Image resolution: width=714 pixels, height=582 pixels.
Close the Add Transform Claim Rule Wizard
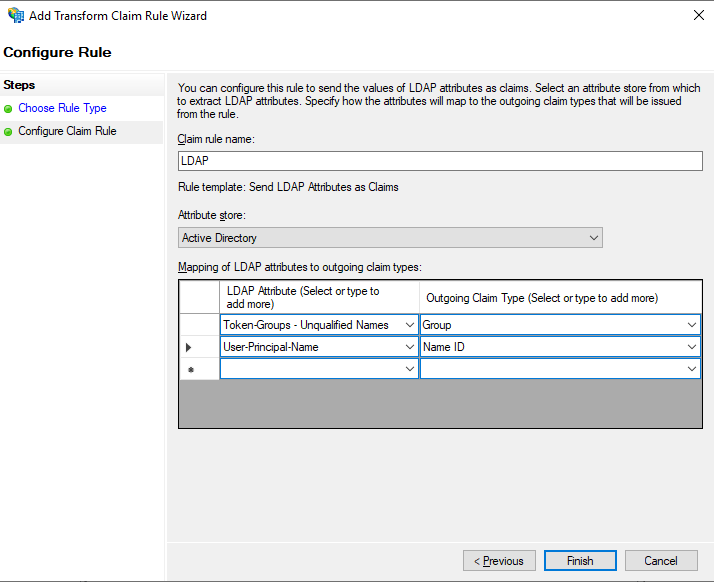point(696,16)
